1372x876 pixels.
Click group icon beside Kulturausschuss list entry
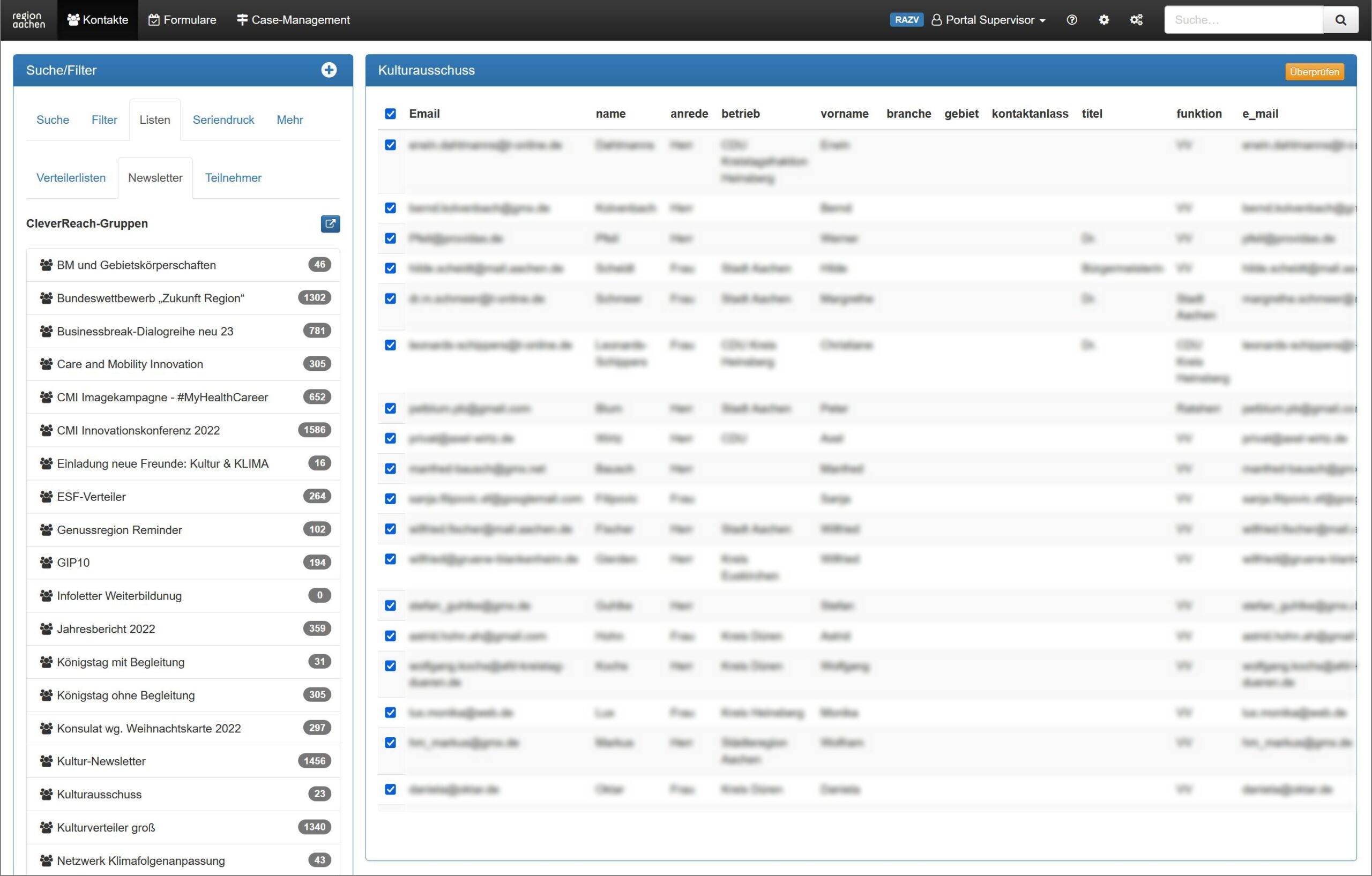click(x=46, y=794)
